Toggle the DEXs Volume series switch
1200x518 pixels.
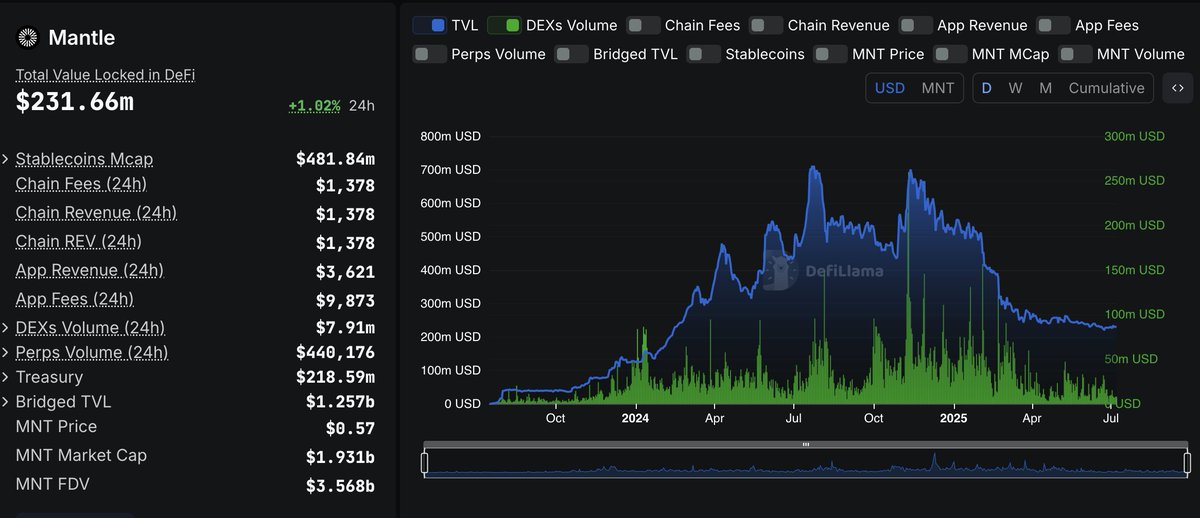(504, 25)
